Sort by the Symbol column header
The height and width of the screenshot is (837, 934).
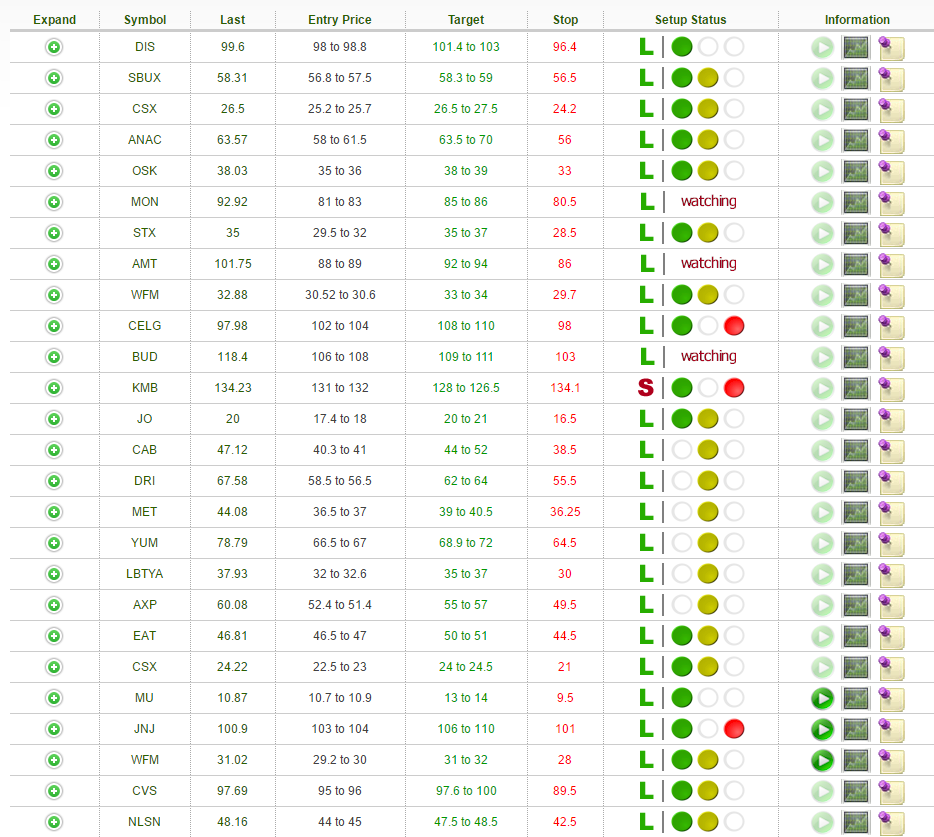[145, 20]
